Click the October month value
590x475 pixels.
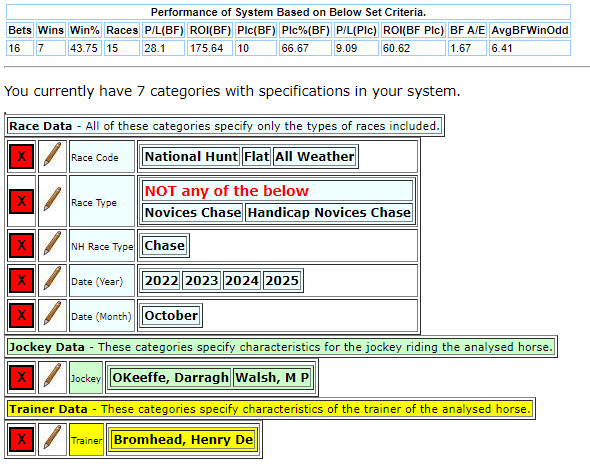171,315
